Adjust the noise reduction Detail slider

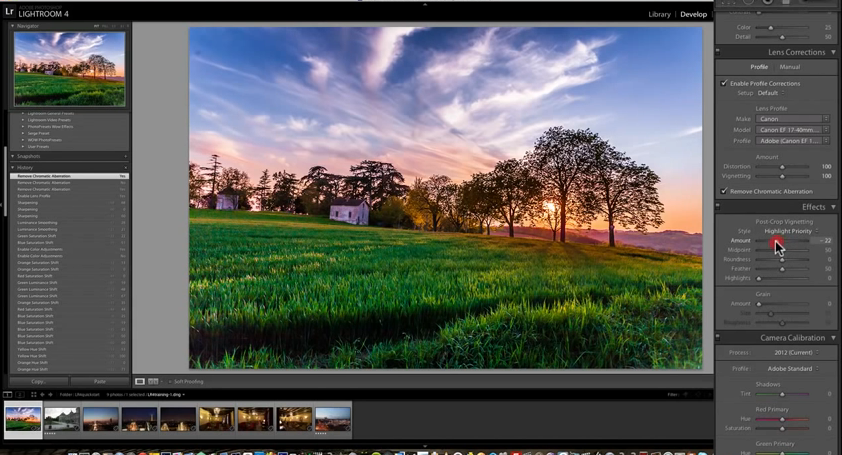click(782, 37)
